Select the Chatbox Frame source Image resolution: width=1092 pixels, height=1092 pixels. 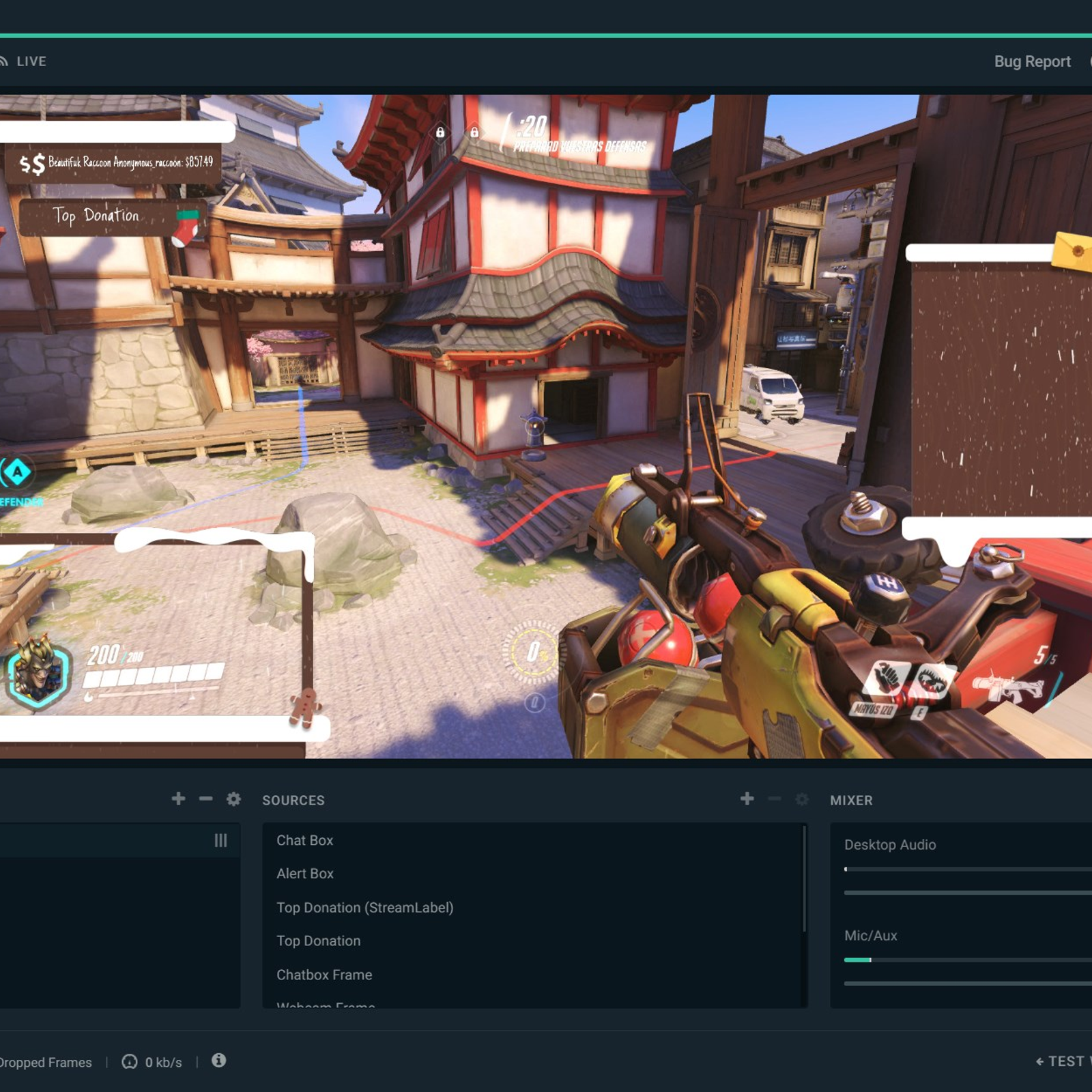coord(532,975)
